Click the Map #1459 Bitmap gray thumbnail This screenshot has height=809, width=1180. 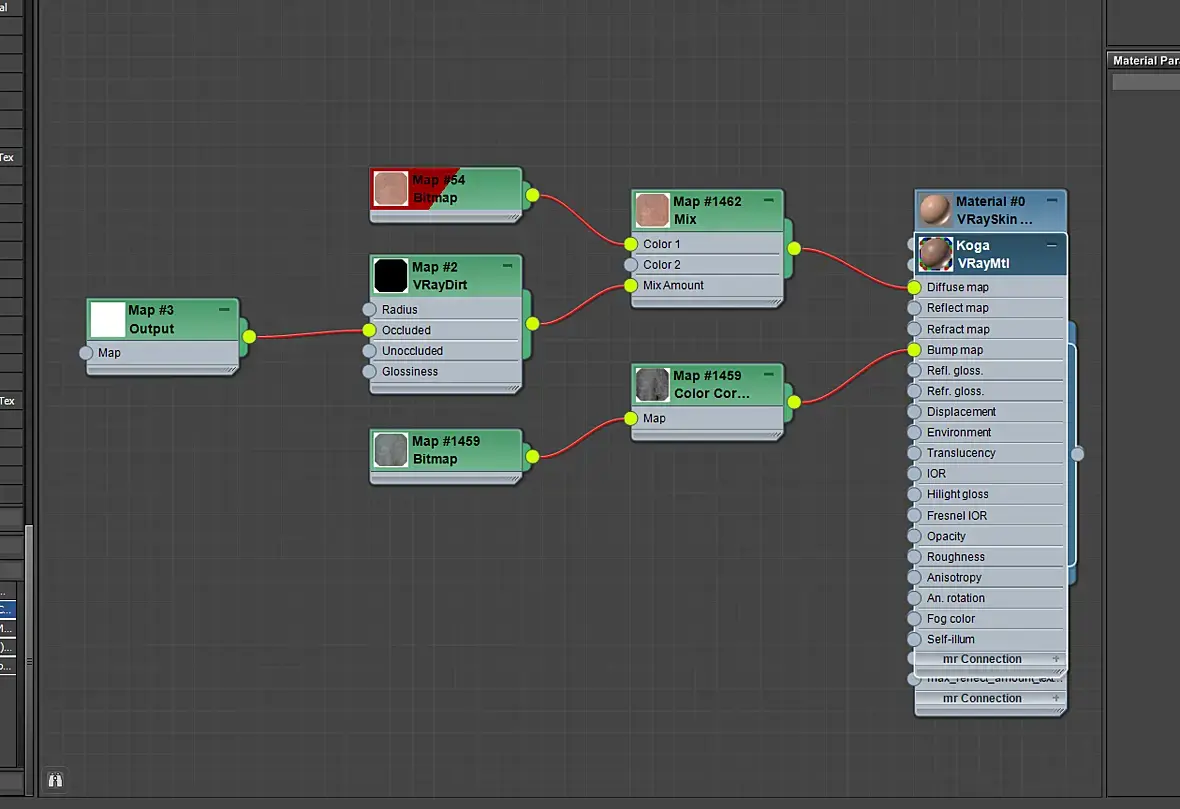click(x=391, y=449)
